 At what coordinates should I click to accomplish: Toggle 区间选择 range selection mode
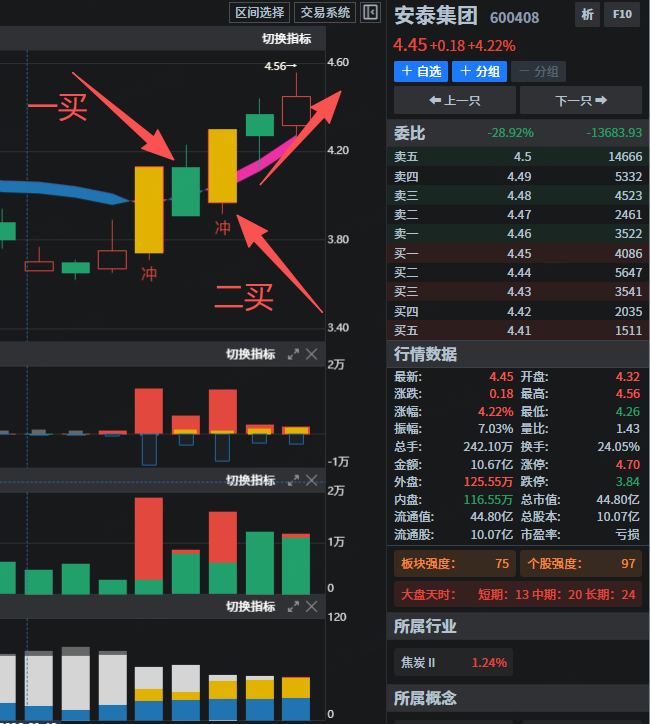[x=259, y=12]
